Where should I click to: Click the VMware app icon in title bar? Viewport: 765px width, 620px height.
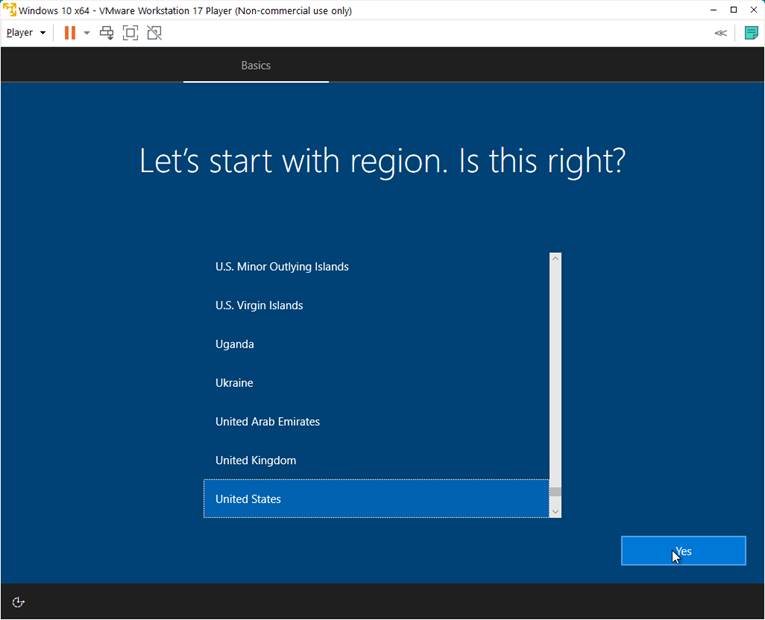pos(9,10)
